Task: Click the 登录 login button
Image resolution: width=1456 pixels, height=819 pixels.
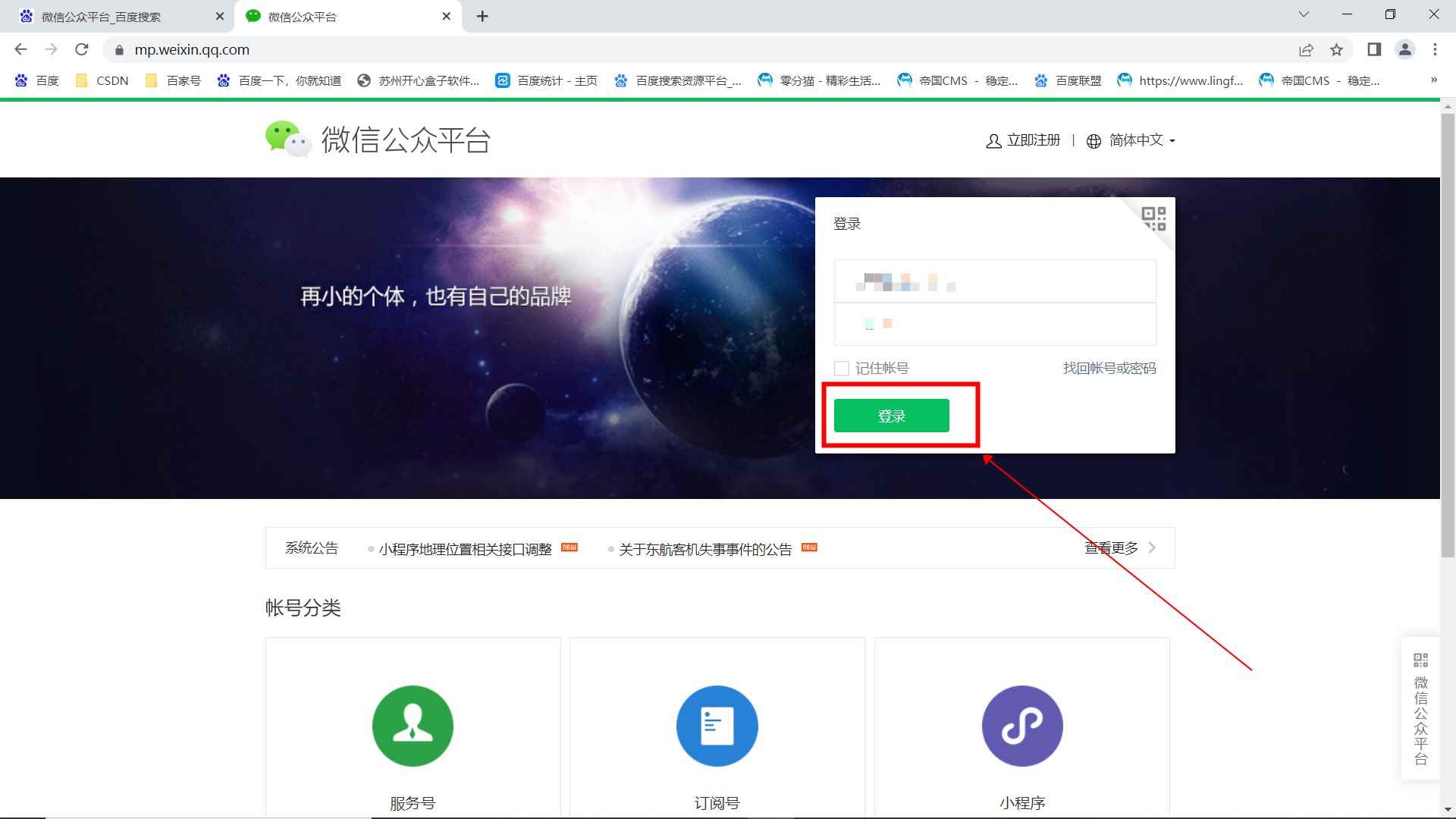Action: coord(891,415)
